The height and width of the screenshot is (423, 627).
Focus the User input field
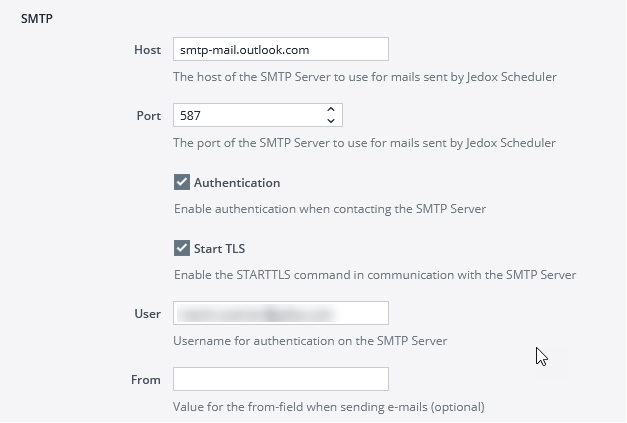[280, 314]
